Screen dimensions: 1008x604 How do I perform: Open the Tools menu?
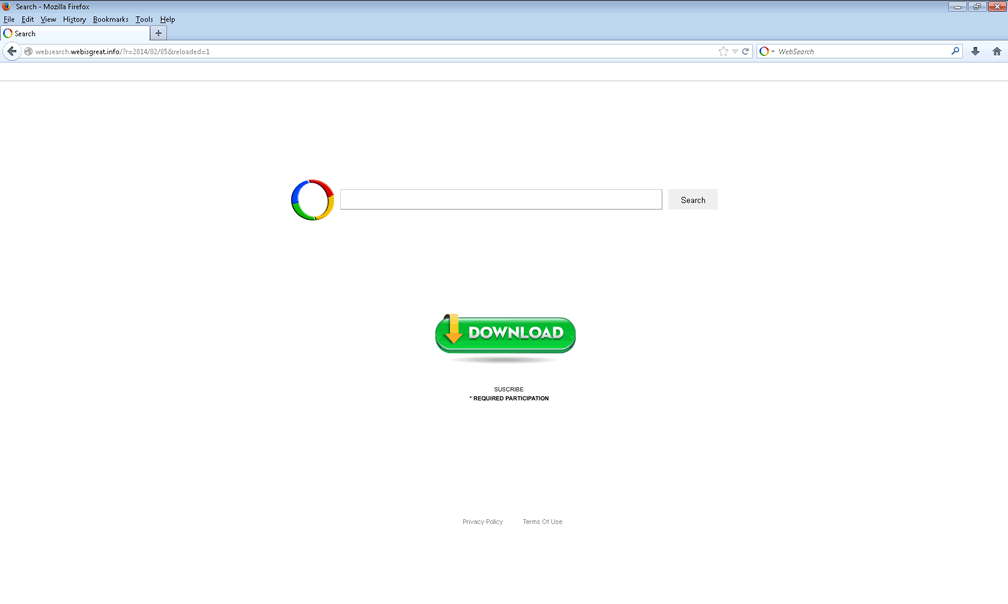pyautogui.click(x=144, y=19)
